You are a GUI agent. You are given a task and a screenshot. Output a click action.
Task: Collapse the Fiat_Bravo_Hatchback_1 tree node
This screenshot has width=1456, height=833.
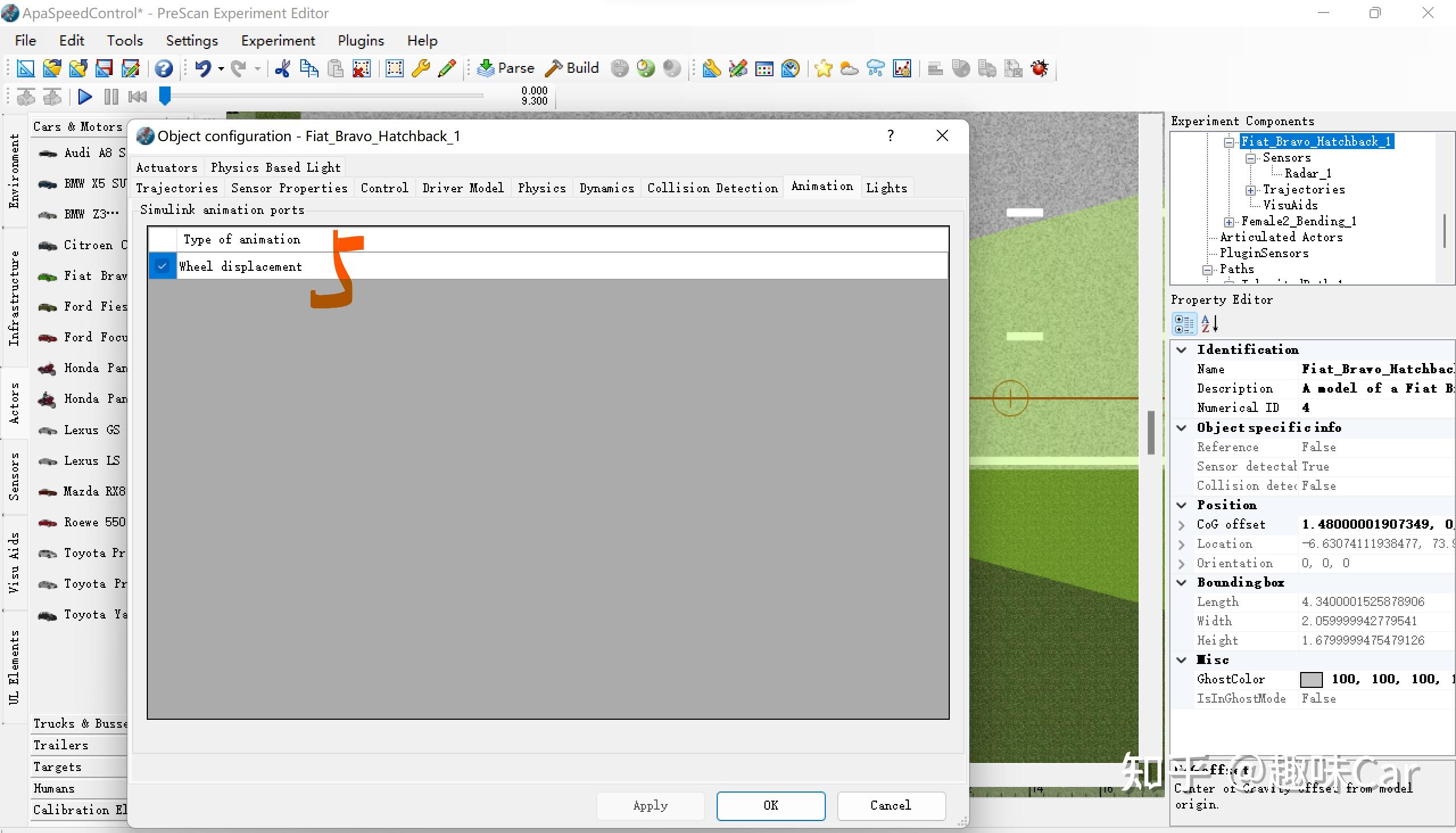[x=1229, y=142]
